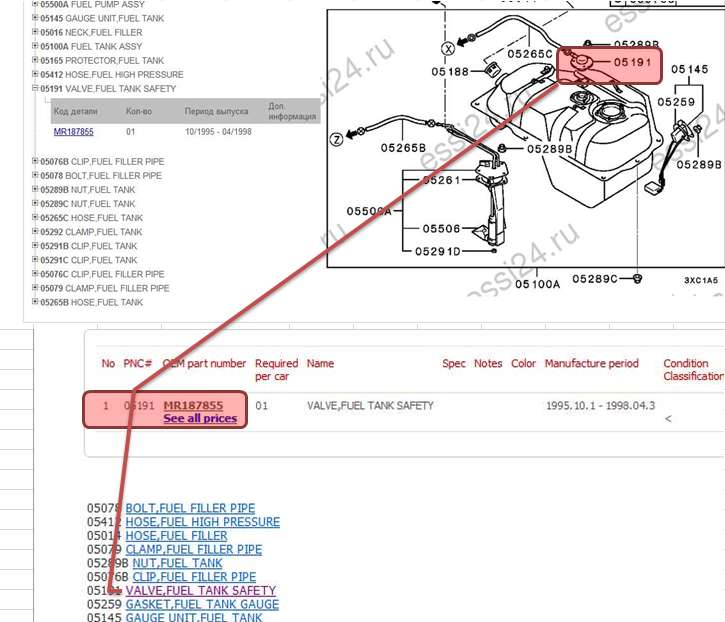Viewport: 725px width, 622px height.
Task: Expand the 05500A FUEL PUMP ASSY tree node
Action: (x=35, y=4)
